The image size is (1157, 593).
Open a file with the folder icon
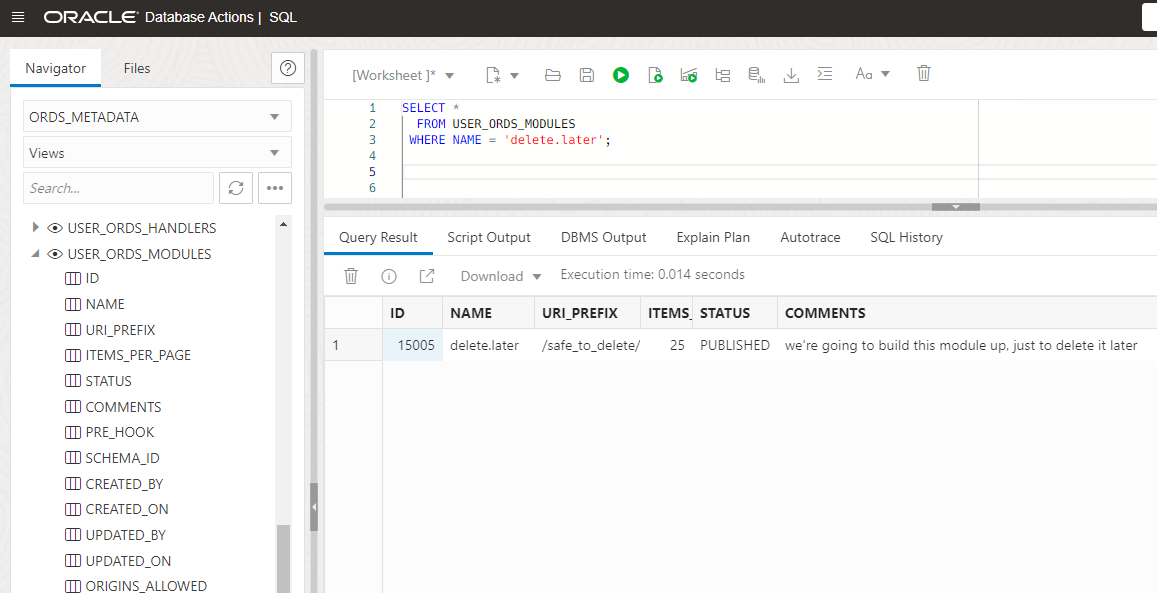click(553, 75)
